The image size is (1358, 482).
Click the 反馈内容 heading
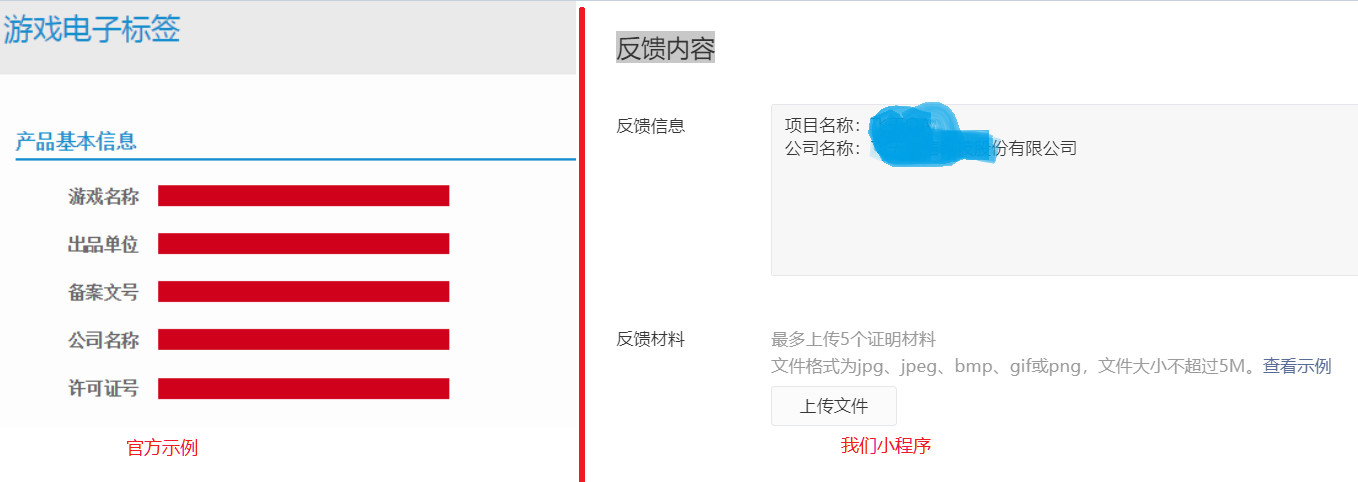pyautogui.click(x=665, y=49)
